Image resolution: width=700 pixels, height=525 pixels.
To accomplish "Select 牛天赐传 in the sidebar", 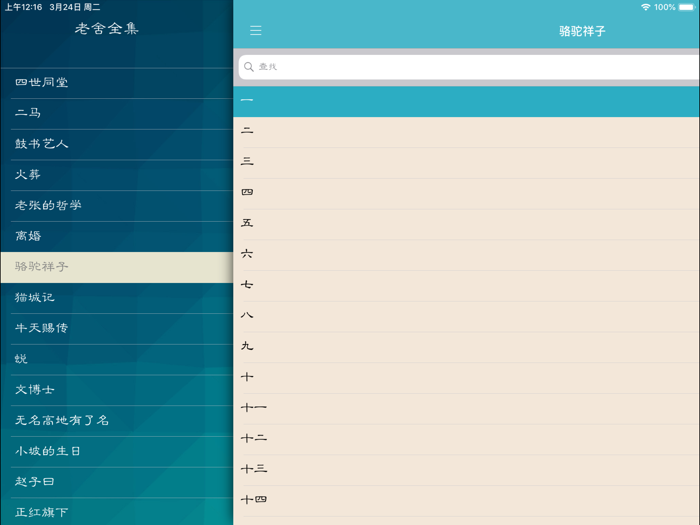I will (x=117, y=329).
